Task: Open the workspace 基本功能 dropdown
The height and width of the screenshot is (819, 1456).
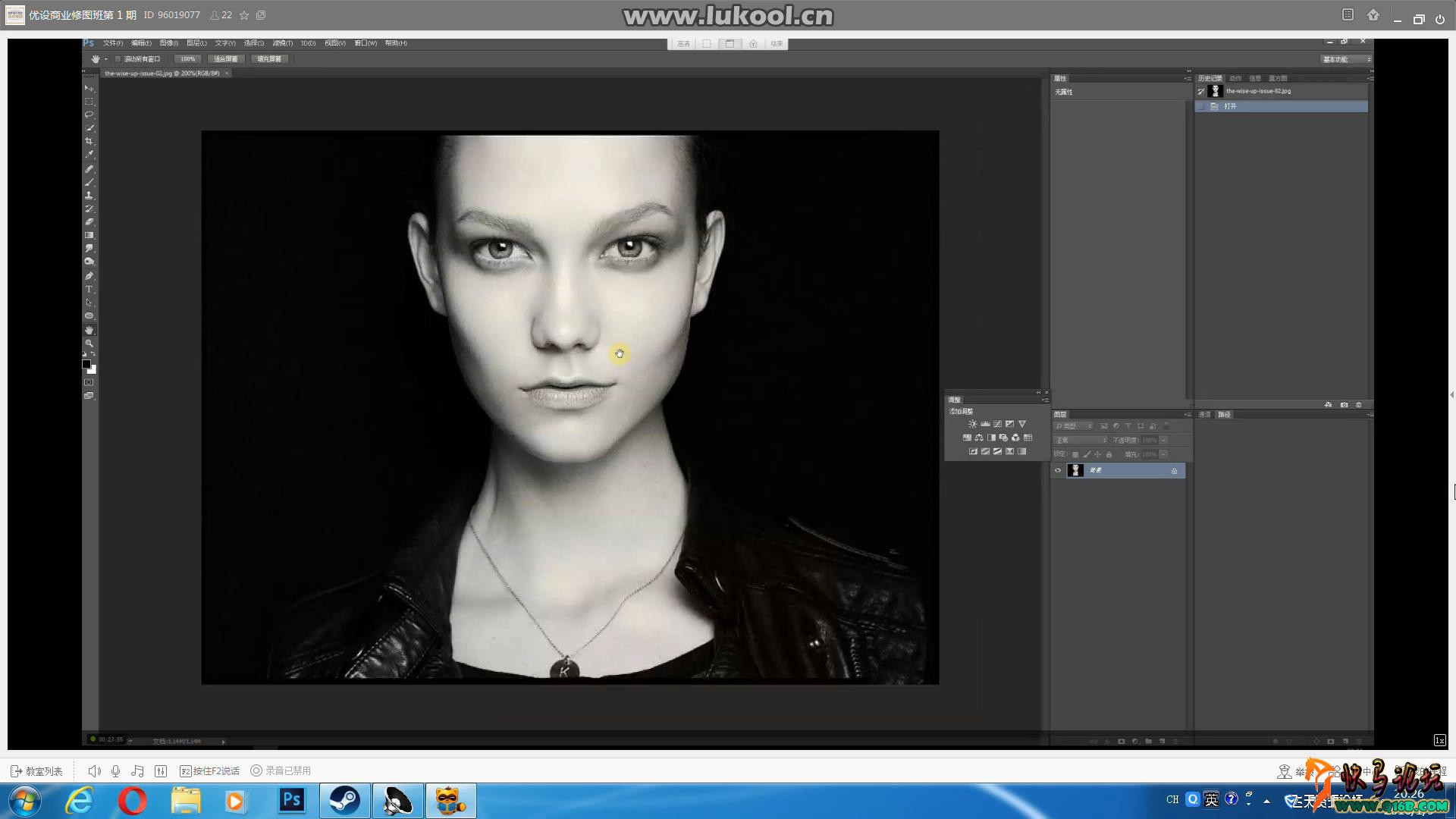Action: (1346, 59)
